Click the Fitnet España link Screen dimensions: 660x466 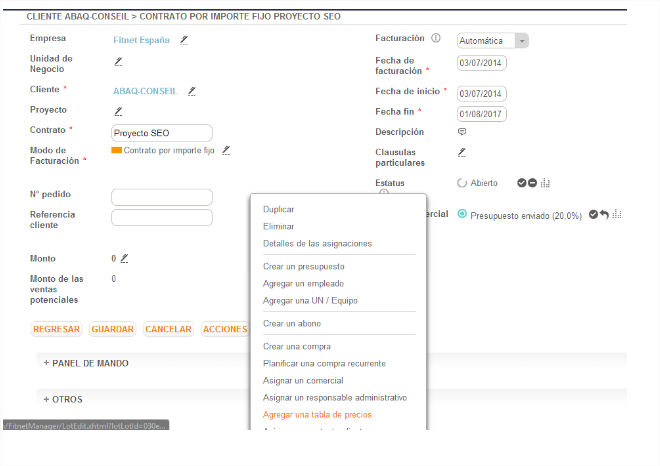pyautogui.click(x=142, y=40)
